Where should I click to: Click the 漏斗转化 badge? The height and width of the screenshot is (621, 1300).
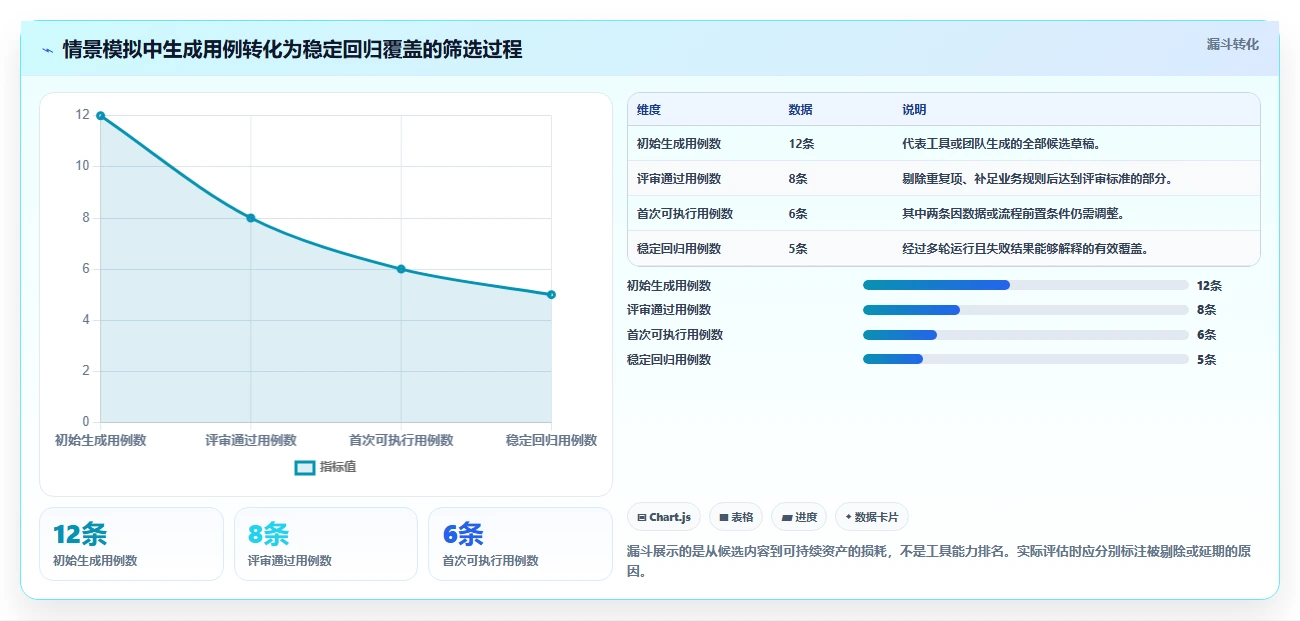[1232, 45]
